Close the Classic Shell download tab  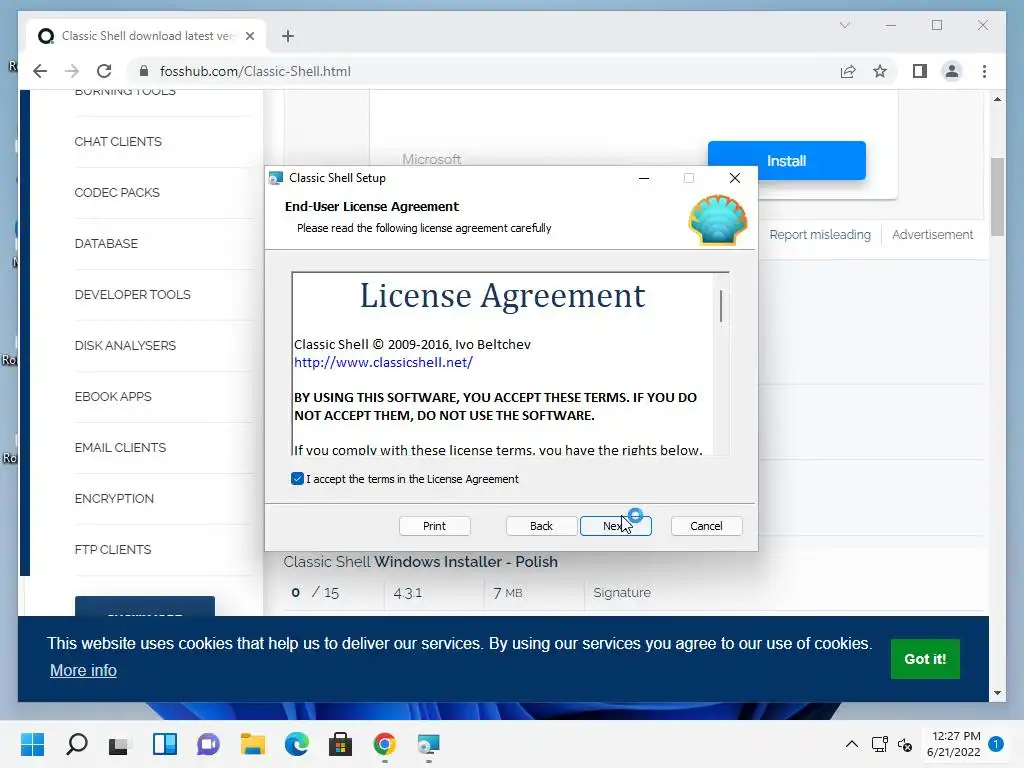pyautogui.click(x=249, y=36)
